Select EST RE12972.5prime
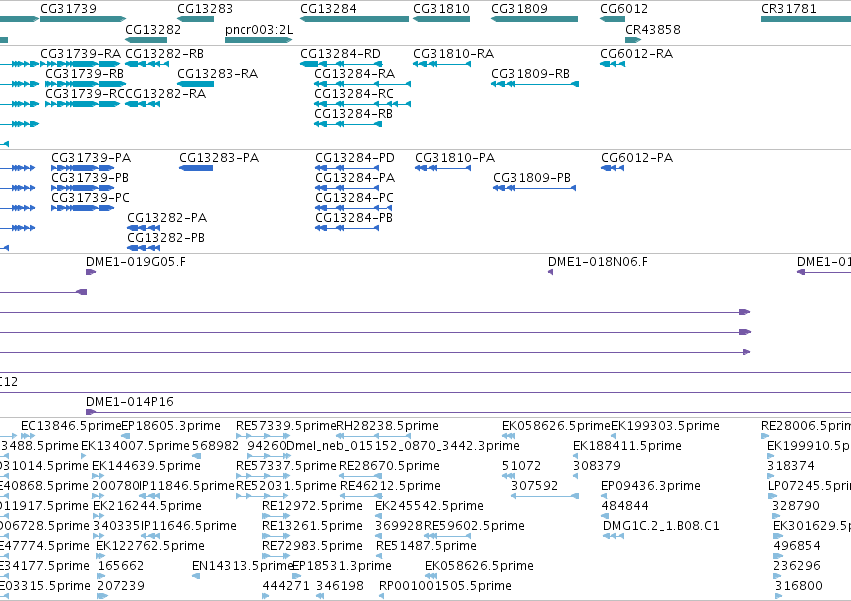This screenshot has height=601, width=851. tap(276, 516)
